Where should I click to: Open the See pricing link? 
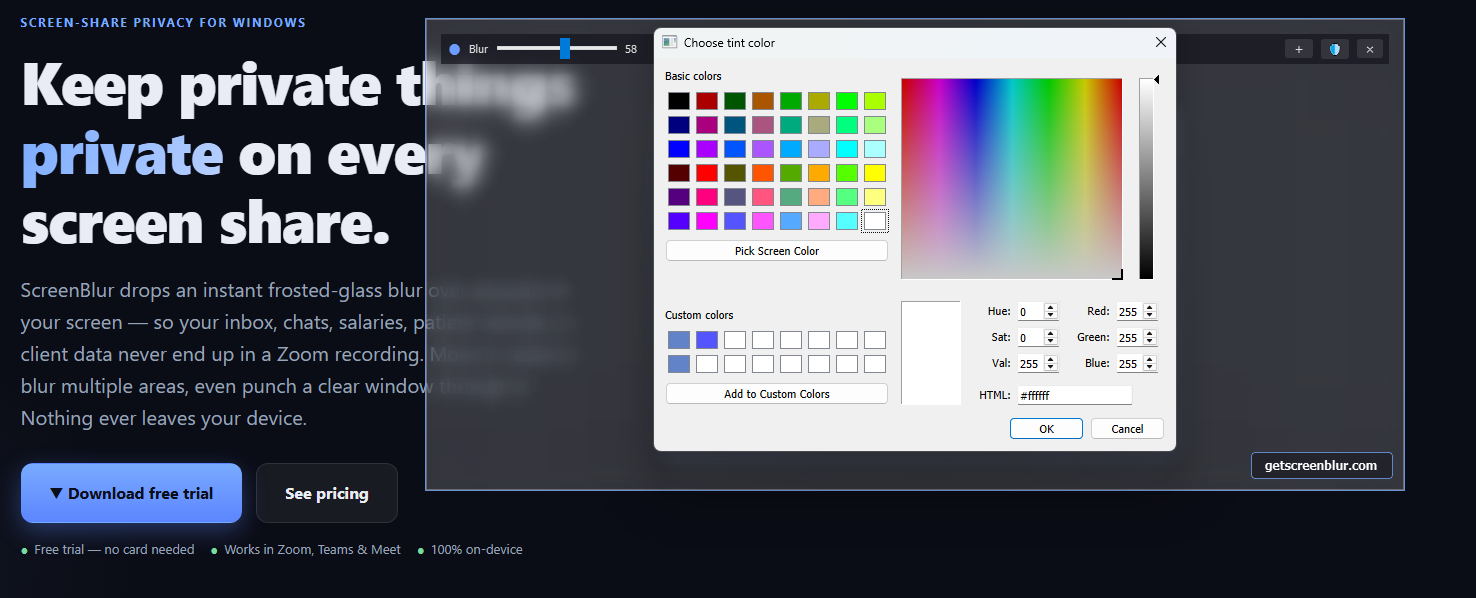coord(327,493)
